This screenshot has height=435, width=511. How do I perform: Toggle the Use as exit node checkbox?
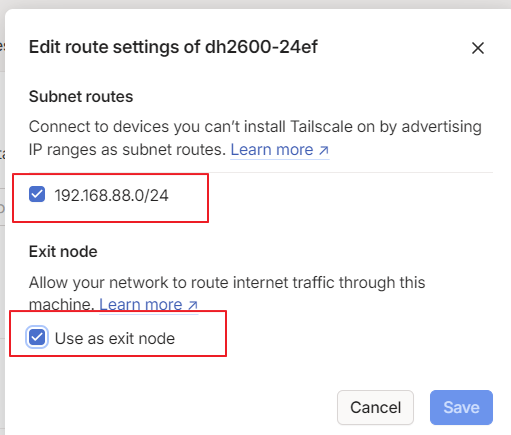click(x=37, y=337)
